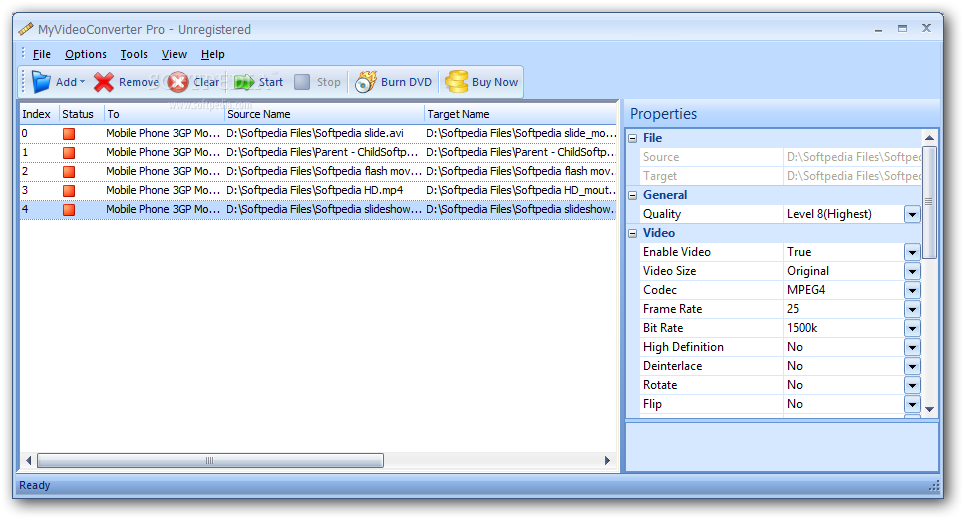964x519 pixels.
Task: Open the File menu
Action: click(x=42, y=54)
